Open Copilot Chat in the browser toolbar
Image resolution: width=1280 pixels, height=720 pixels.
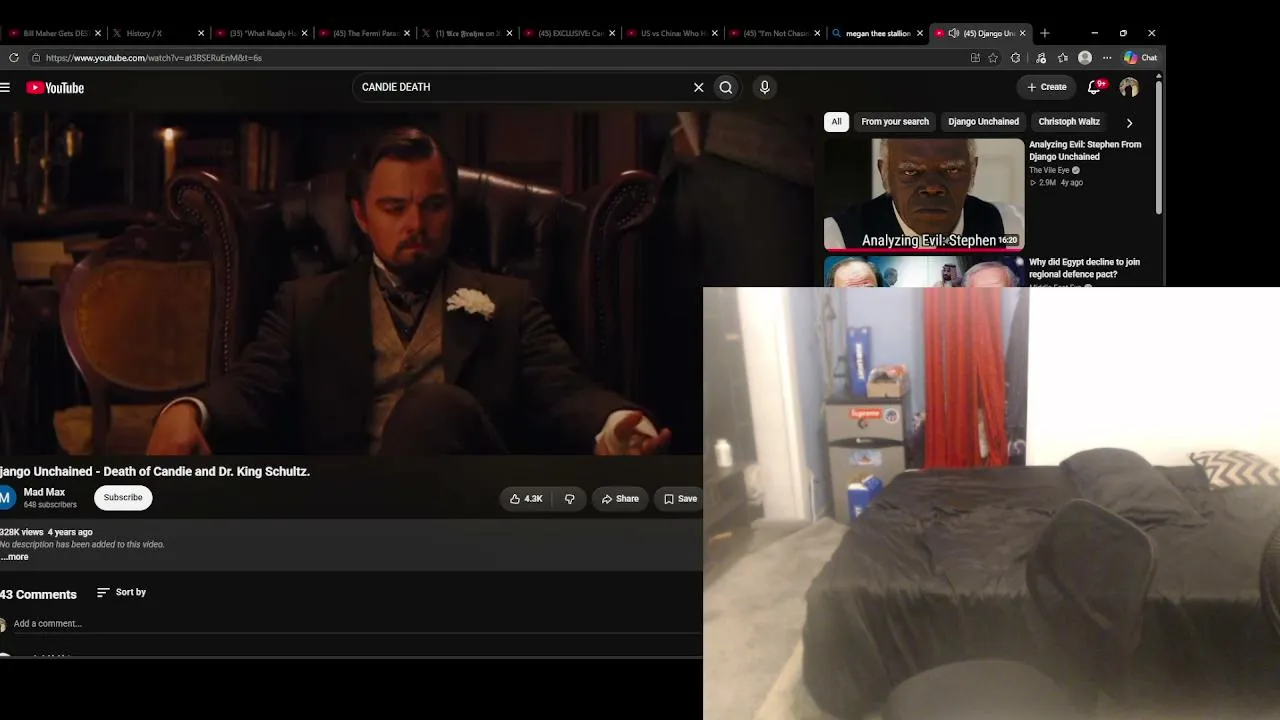point(1140,58)
